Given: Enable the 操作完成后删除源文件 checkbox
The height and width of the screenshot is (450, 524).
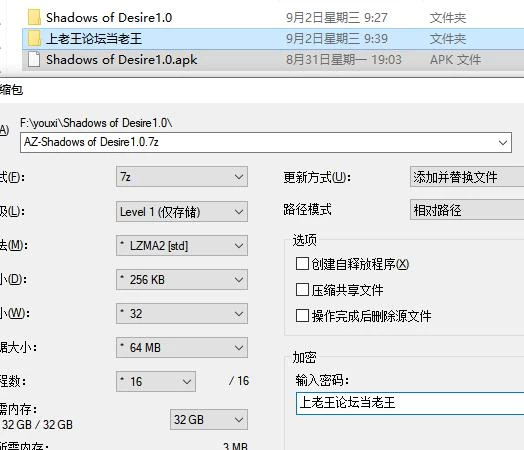Looking at the screenshot, I should coord(302,315).
